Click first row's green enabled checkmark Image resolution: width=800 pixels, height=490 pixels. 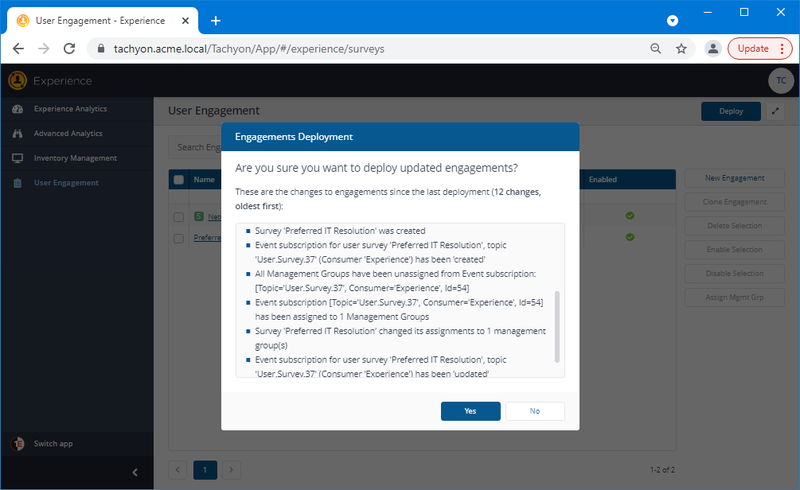630,215
